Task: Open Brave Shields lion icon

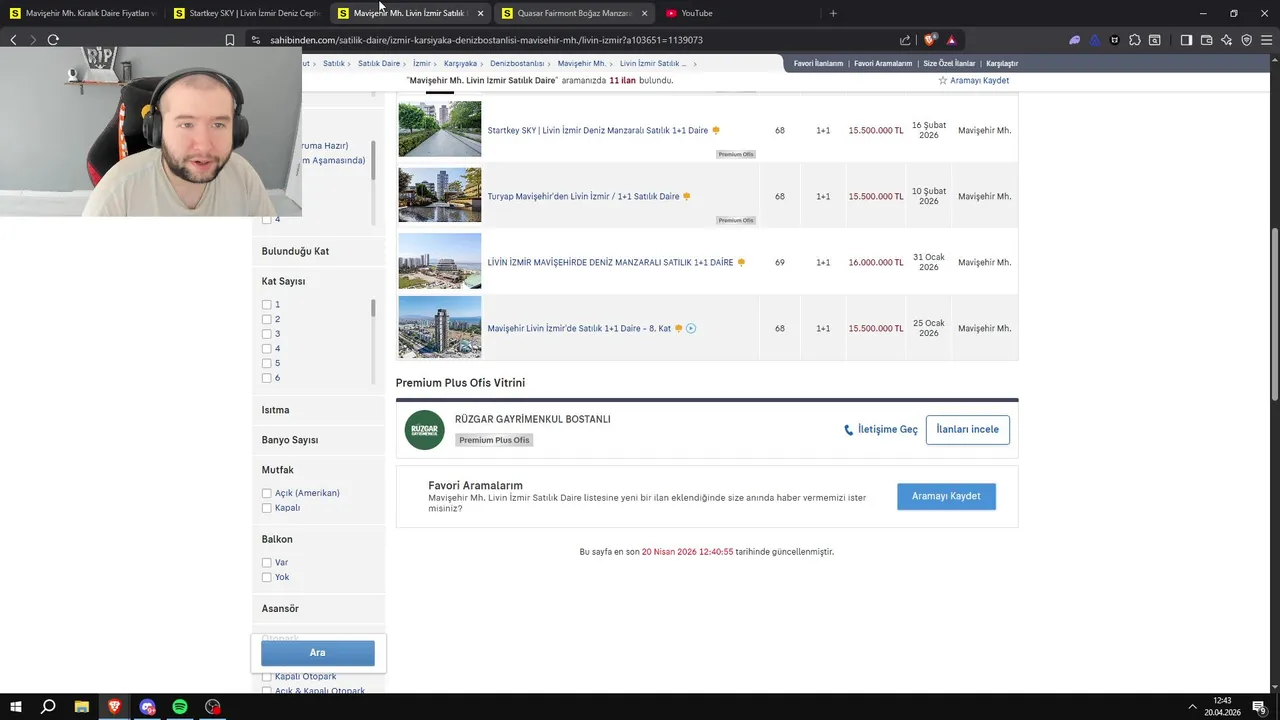Action: pos(930,40)
